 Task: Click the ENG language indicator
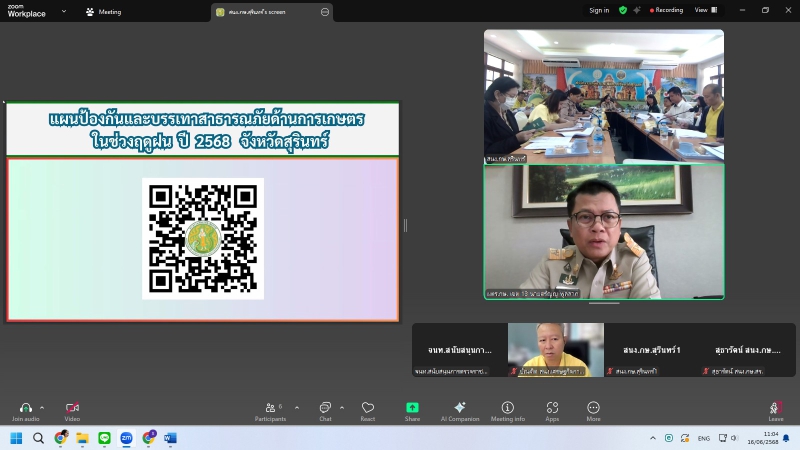pyautogui.click(x=704, y=438)
